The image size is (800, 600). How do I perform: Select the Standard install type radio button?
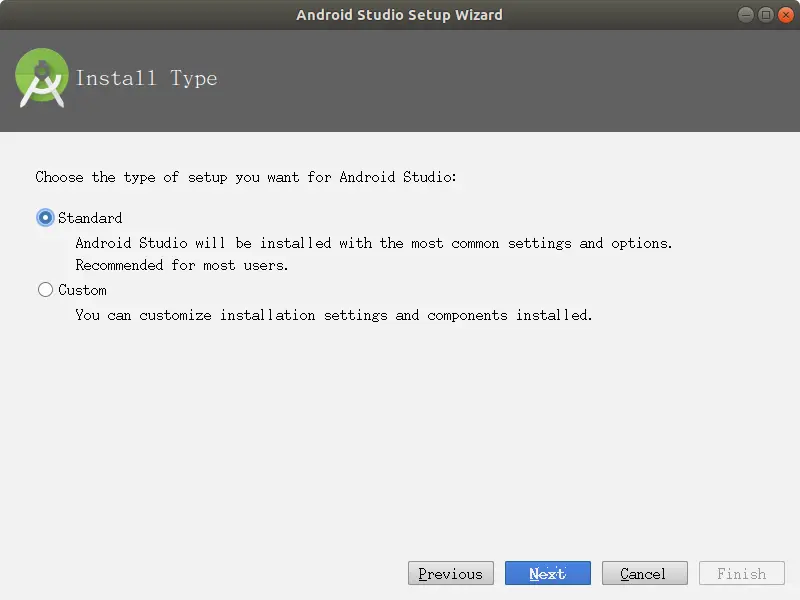tap(45, 218)
